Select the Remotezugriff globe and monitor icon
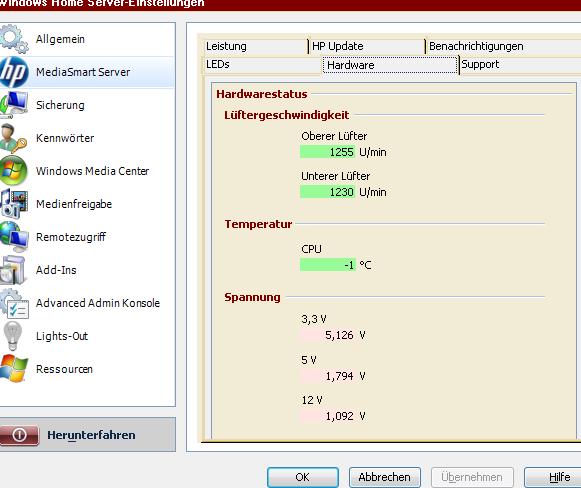 point(14,236)
